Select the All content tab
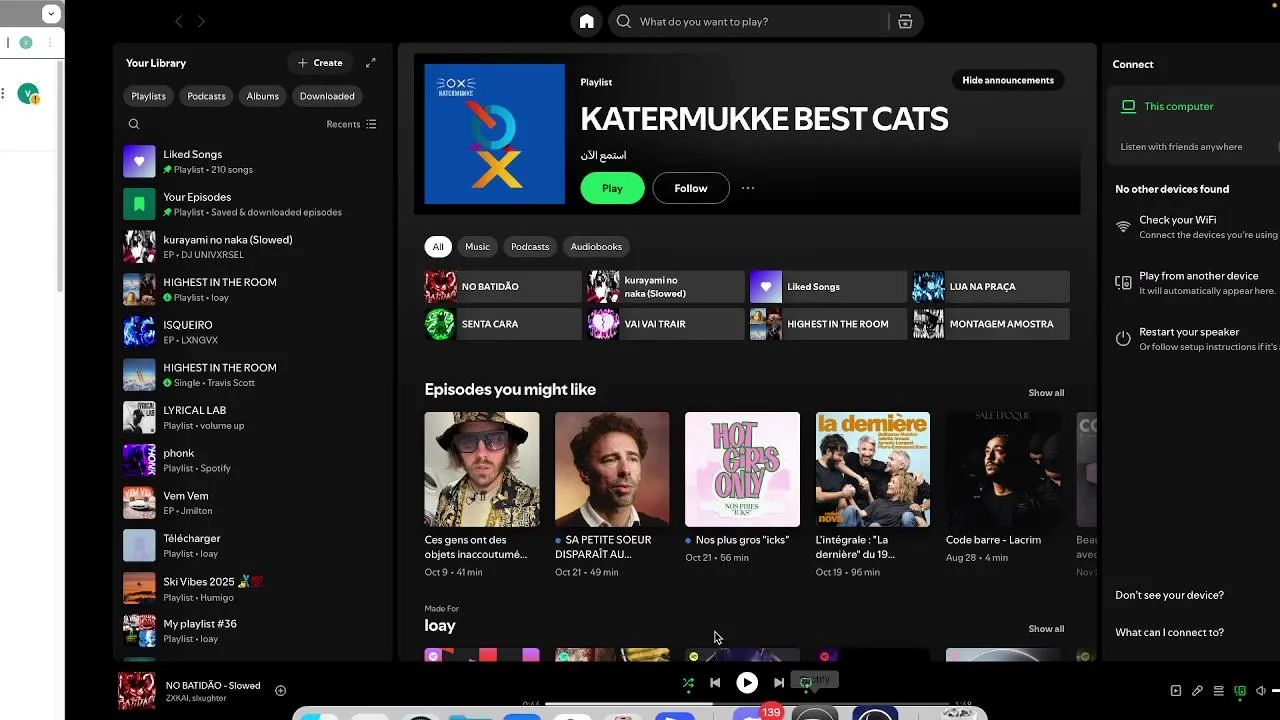Screen dimensions: 1280x720 coord(437,246)
